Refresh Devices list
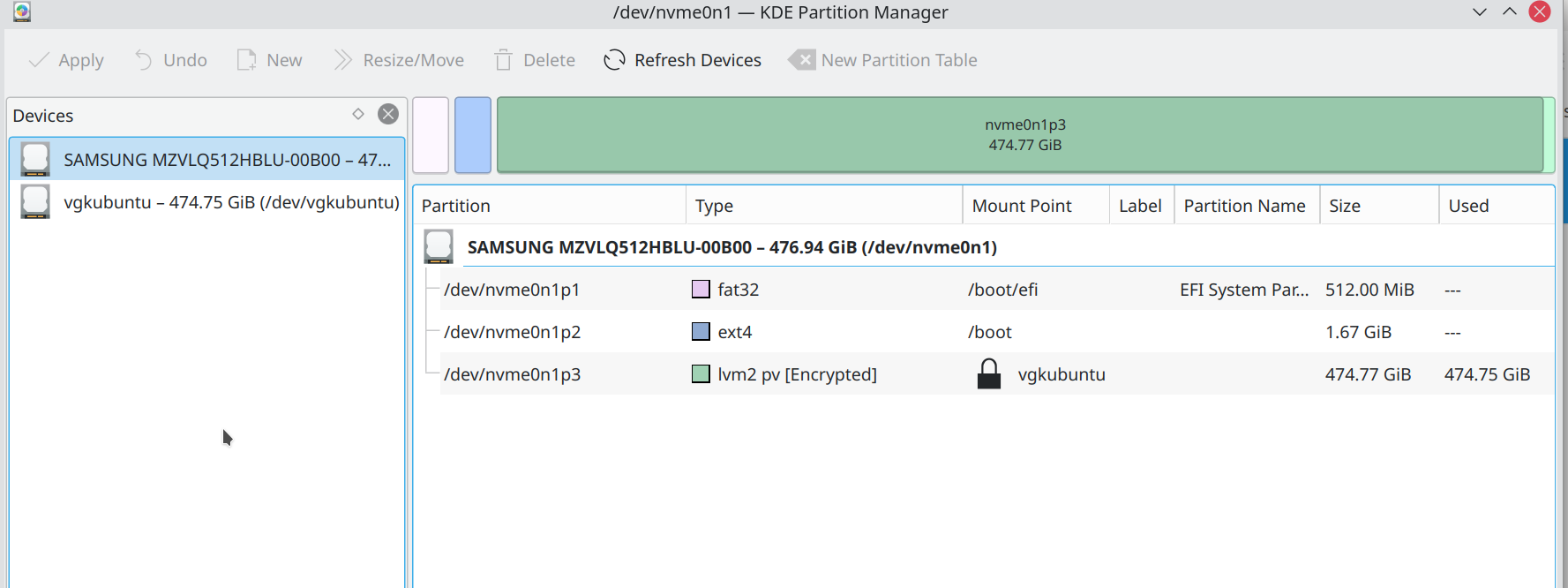 point(682,60)
